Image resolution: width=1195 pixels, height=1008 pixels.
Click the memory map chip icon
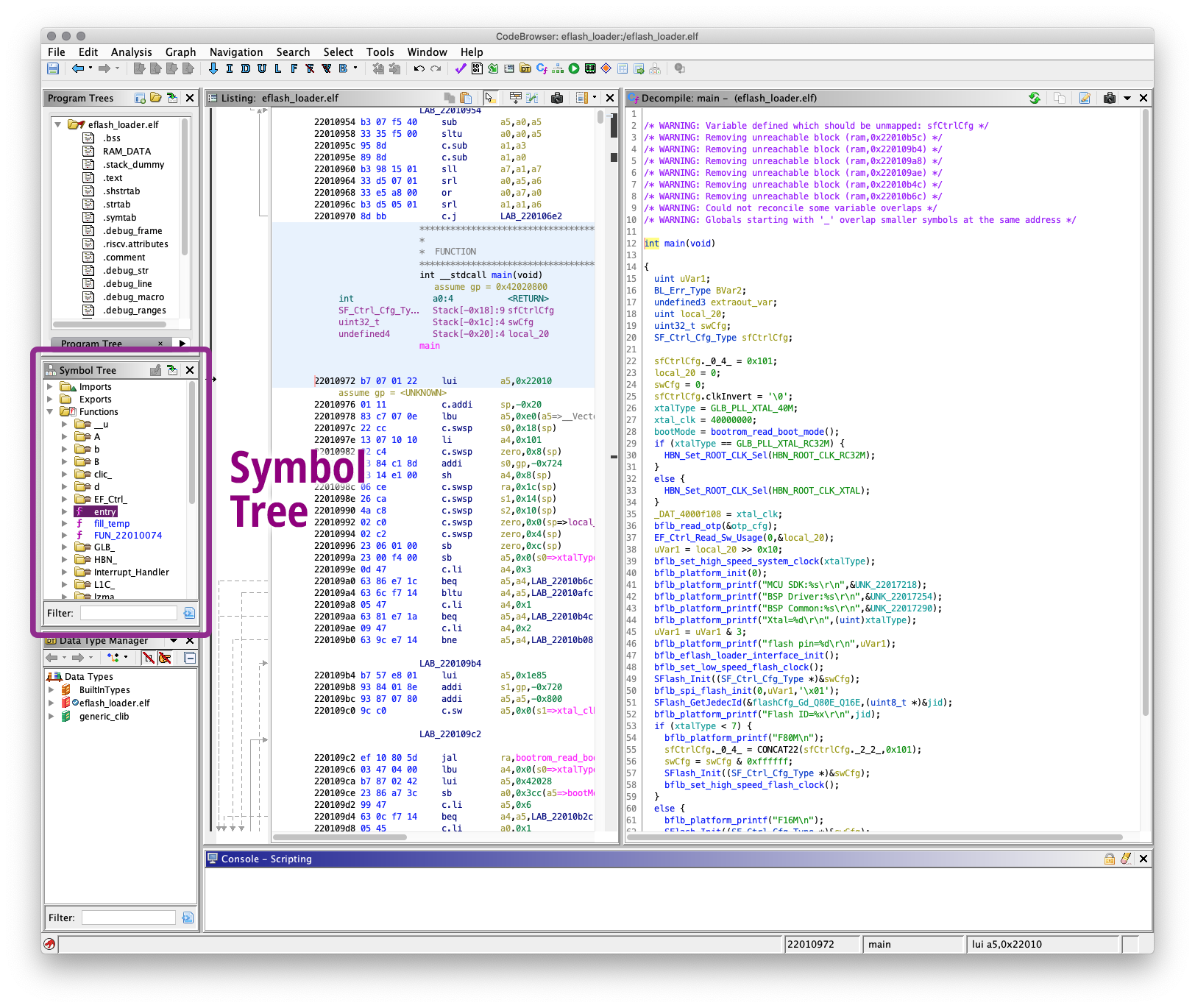click(x=590, y=68)
